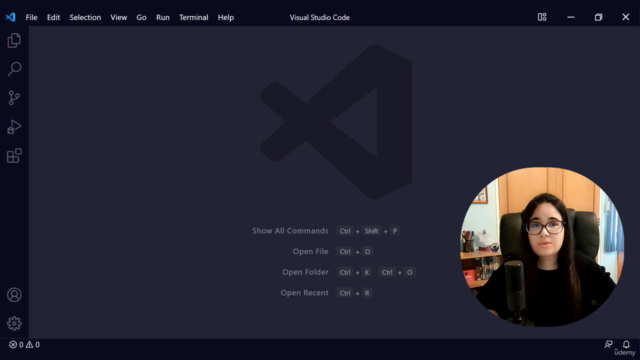Open the Manage gear settings icon

[14, 323]
